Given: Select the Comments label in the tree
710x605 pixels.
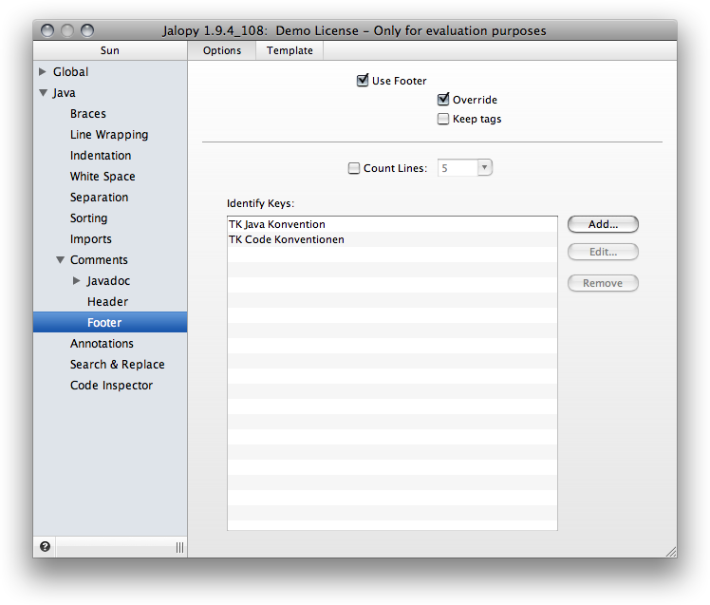Looking at the screenshot, I should point(99,260).
